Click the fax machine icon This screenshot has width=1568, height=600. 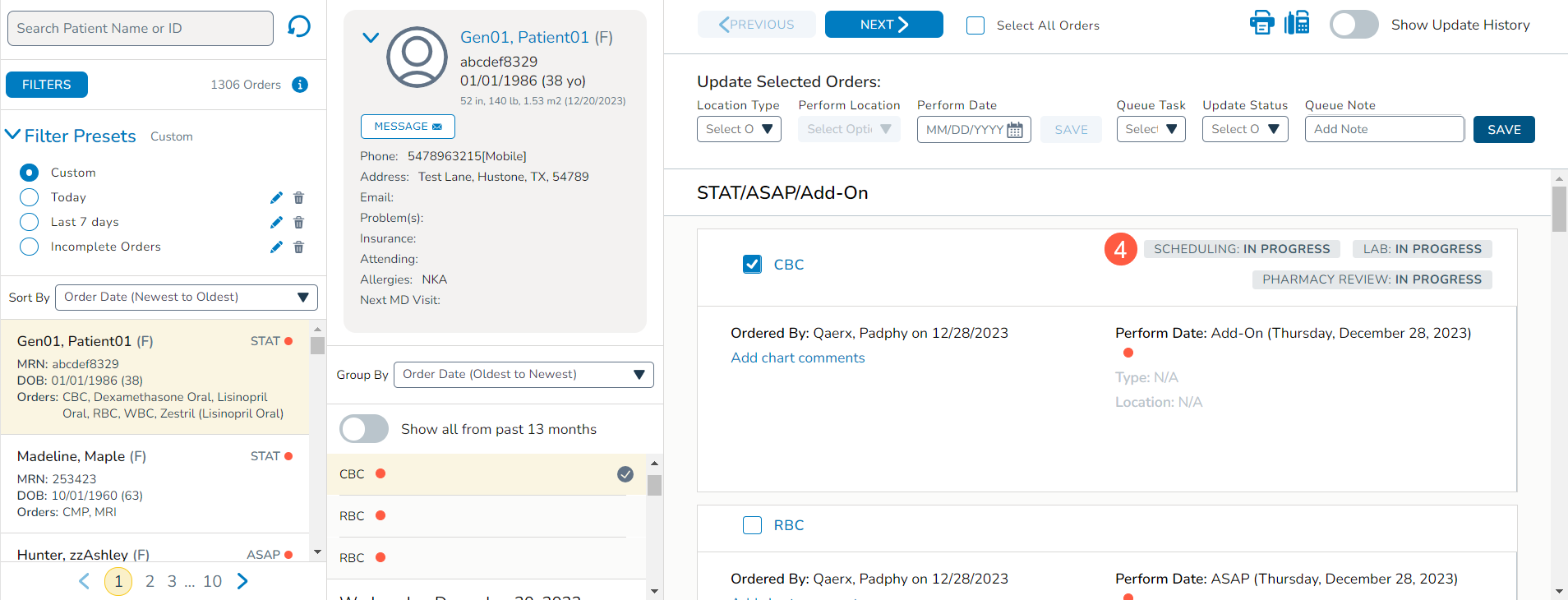tap(1297, 23)
